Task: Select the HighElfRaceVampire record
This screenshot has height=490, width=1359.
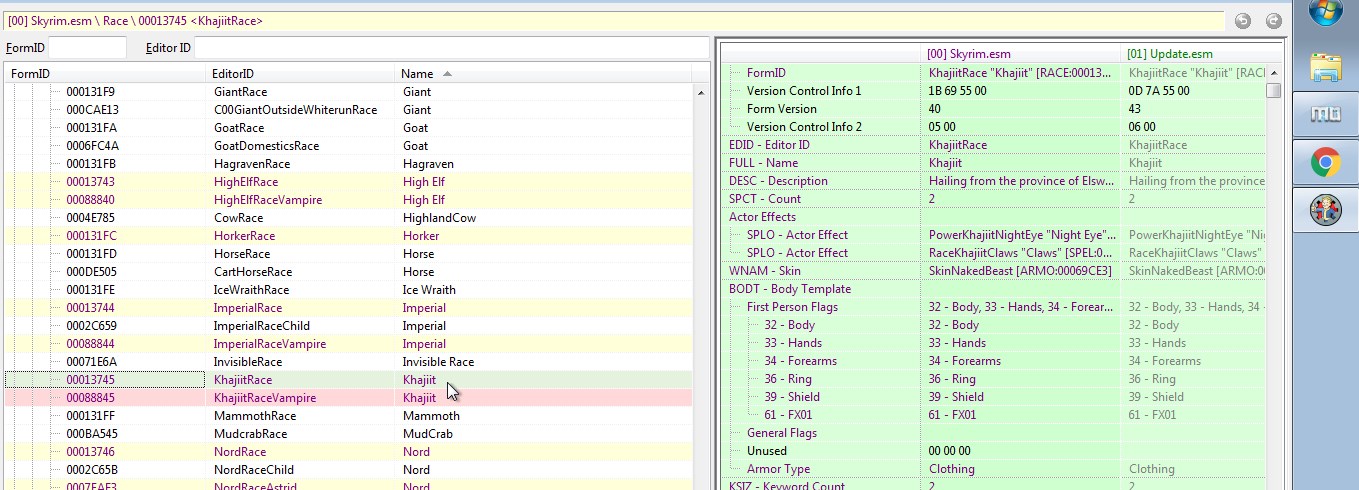Action: tap(348, 200)
